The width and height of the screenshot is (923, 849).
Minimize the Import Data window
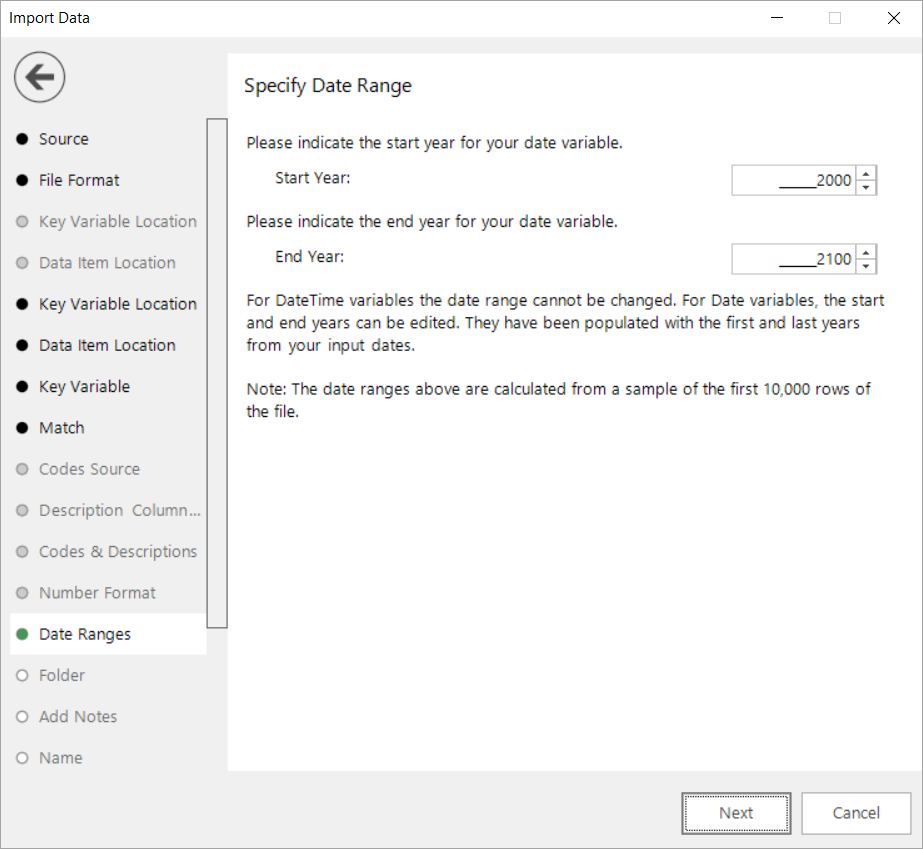[x=777, y=18]
